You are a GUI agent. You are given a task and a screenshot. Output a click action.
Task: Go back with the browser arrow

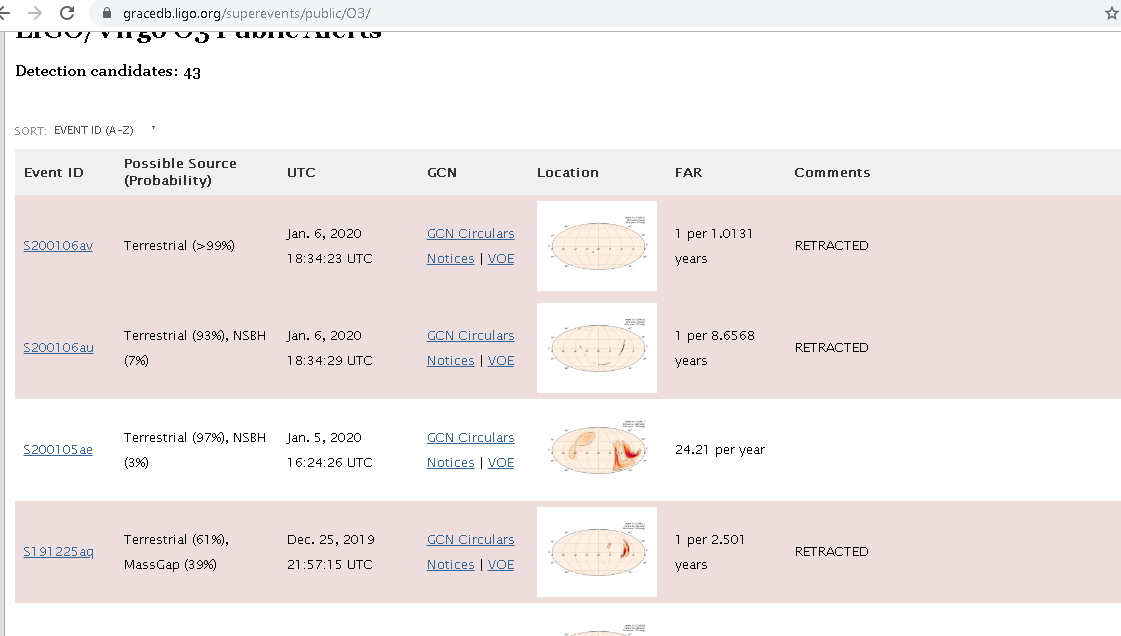[4, 13]
